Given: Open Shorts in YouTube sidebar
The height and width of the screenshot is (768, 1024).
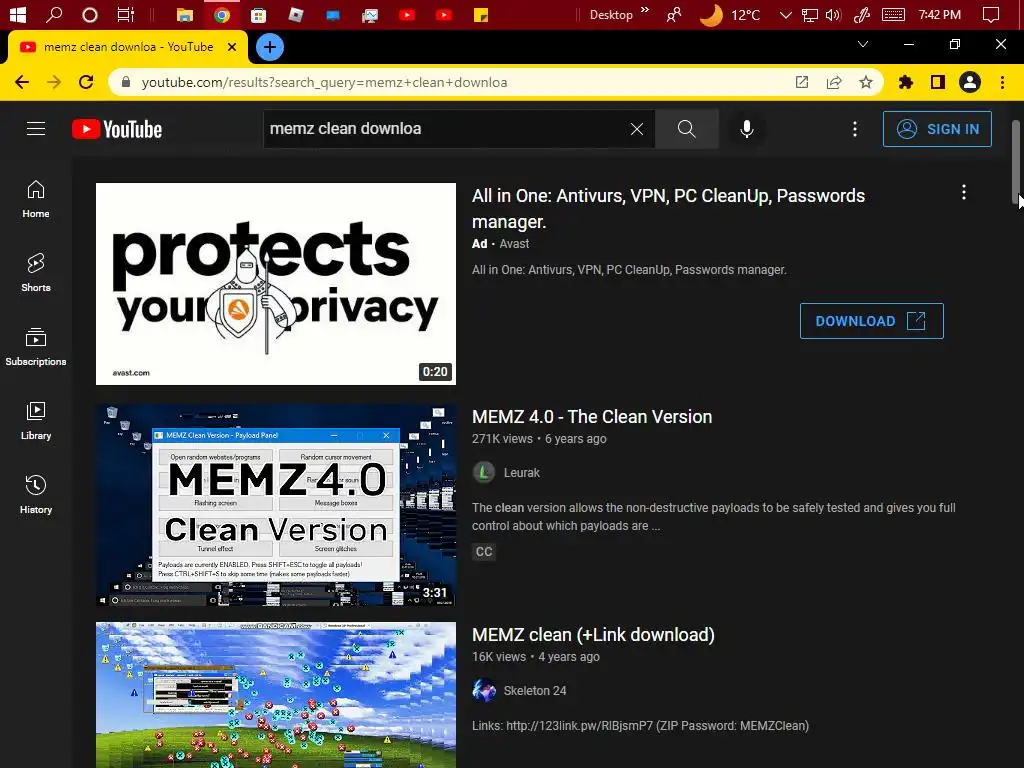Looking at the screenshot, I should tap(36, 273).
